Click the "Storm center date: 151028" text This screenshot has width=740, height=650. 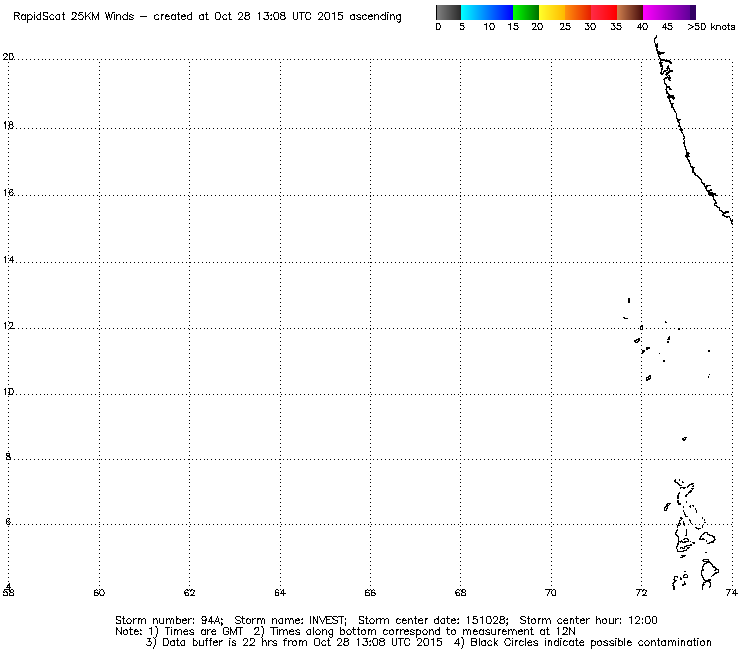[x=433, y=620]
